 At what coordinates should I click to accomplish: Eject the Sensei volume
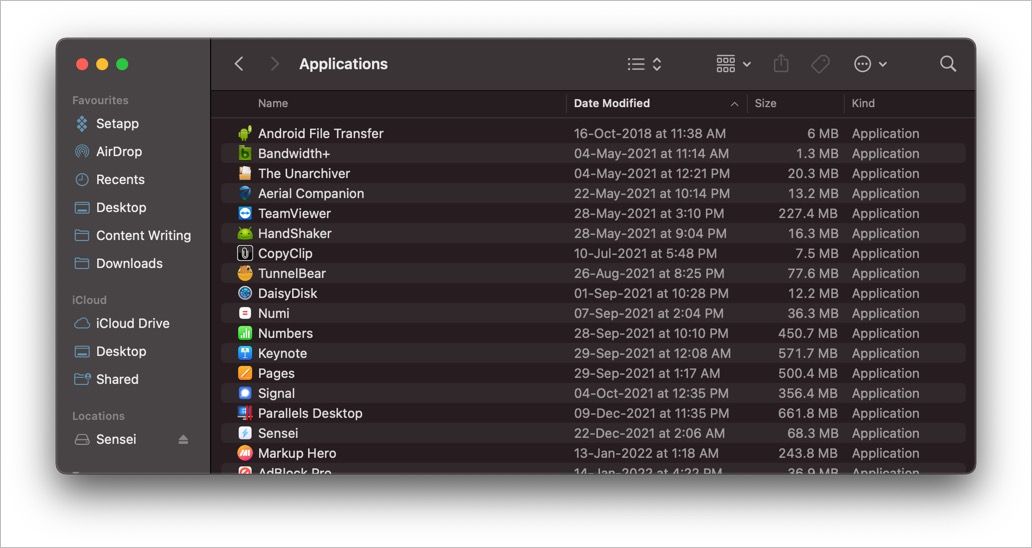(183, 439)
